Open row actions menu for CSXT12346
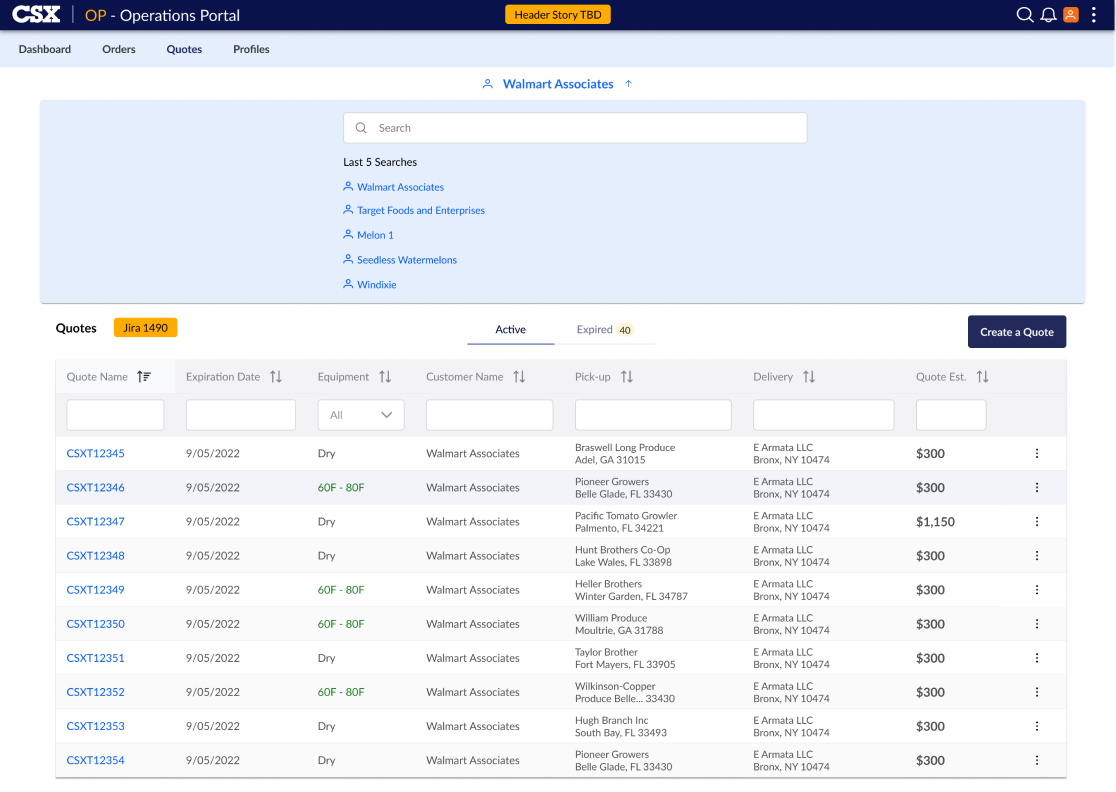Viewport: 1116px width, 792px height. pyautogui.click(x=1037, y=487)
